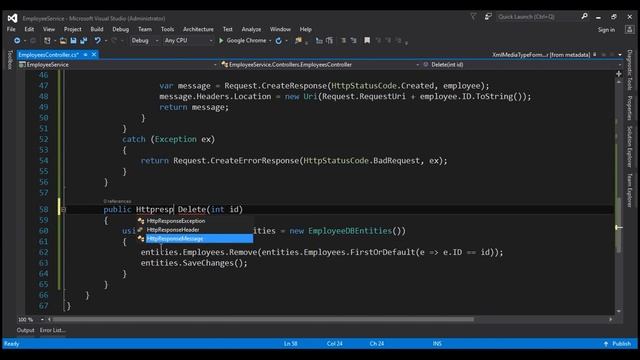Collapse the Delete method outlining box
The image size is (640, 360).
pyautogui.click(x=63, y=209)
